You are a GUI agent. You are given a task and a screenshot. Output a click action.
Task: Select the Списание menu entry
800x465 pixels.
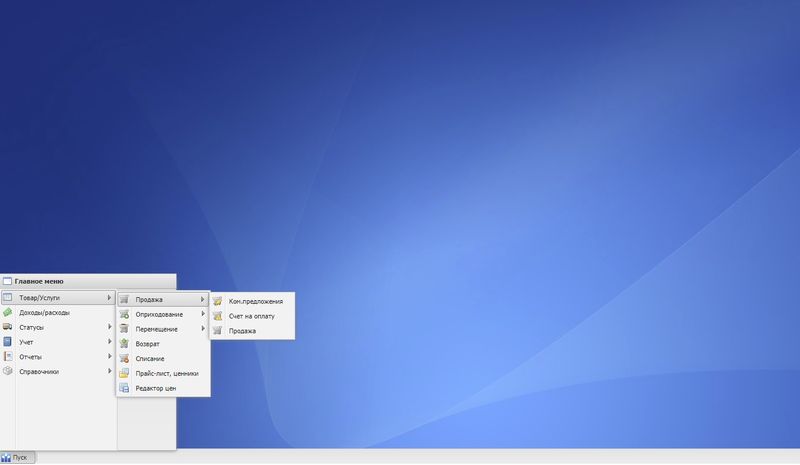click(163, 359)
